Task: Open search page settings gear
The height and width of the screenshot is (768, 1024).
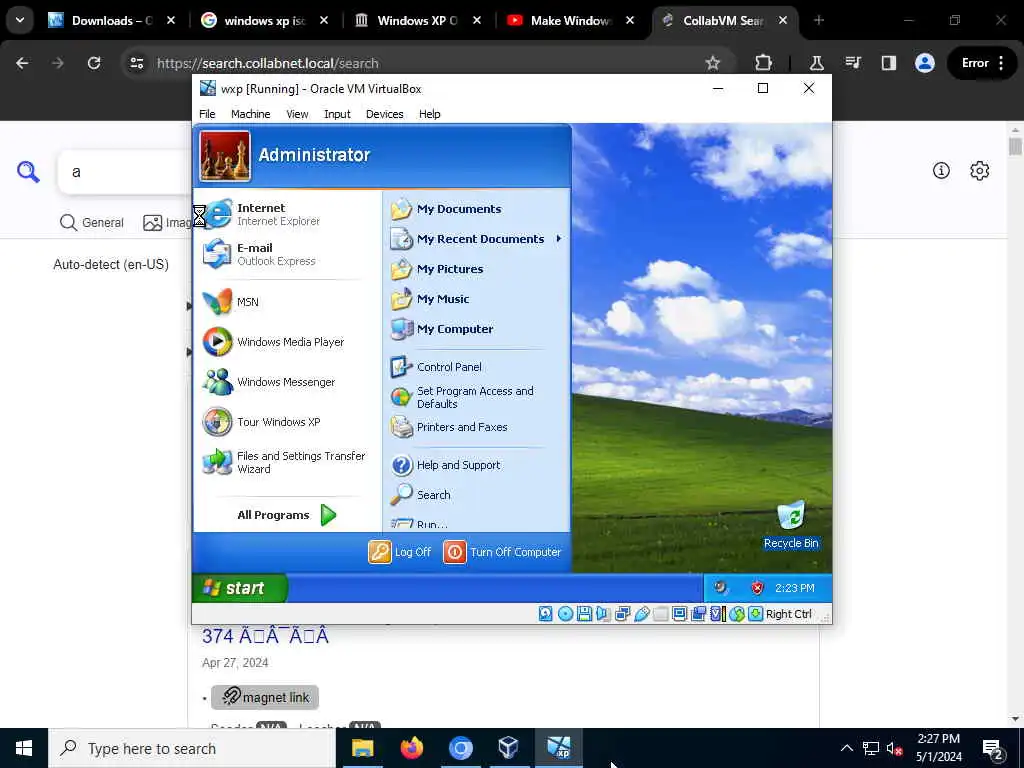Action: pos(979,170)
